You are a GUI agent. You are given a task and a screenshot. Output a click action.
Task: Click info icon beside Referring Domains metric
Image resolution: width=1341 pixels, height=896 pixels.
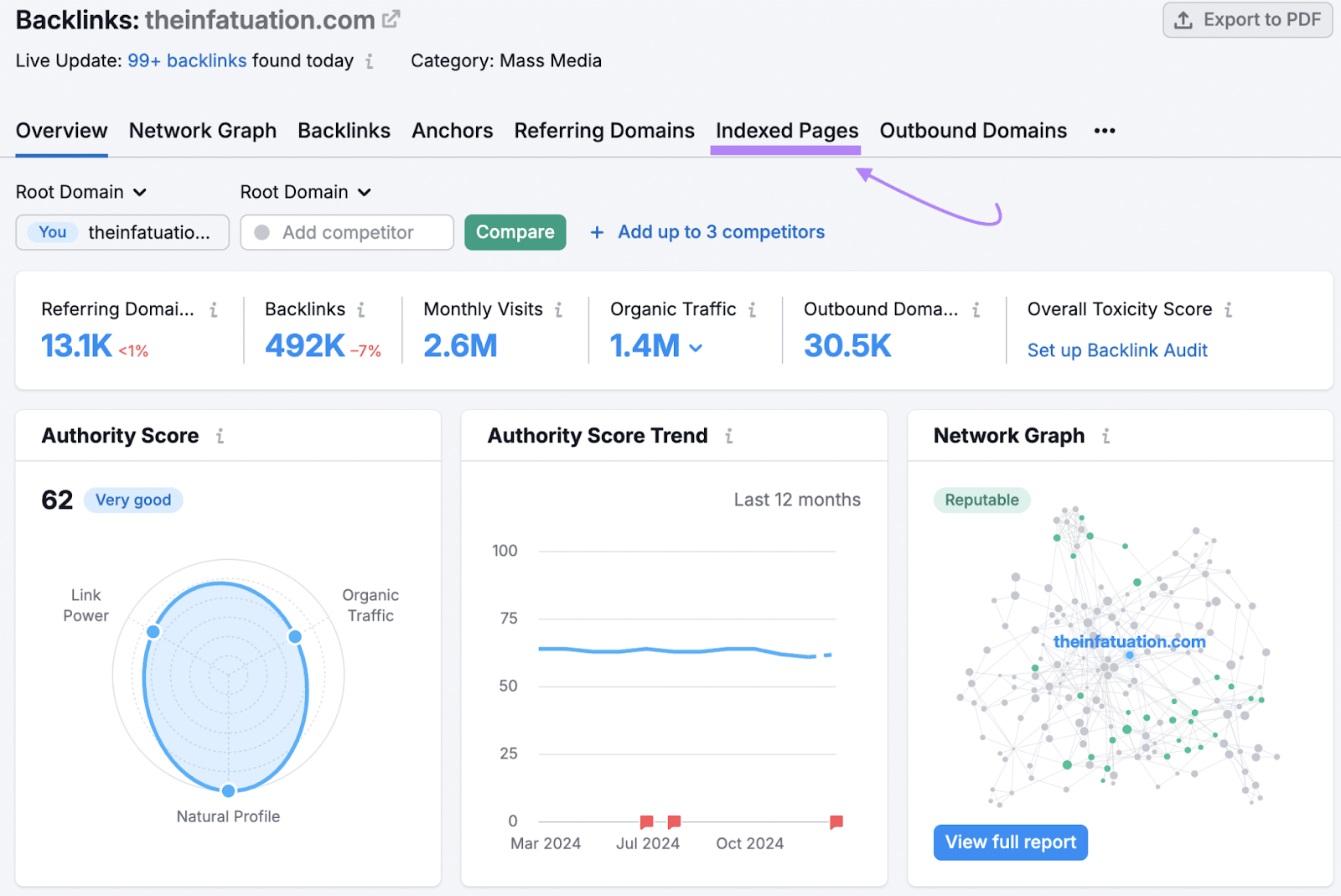214,310
